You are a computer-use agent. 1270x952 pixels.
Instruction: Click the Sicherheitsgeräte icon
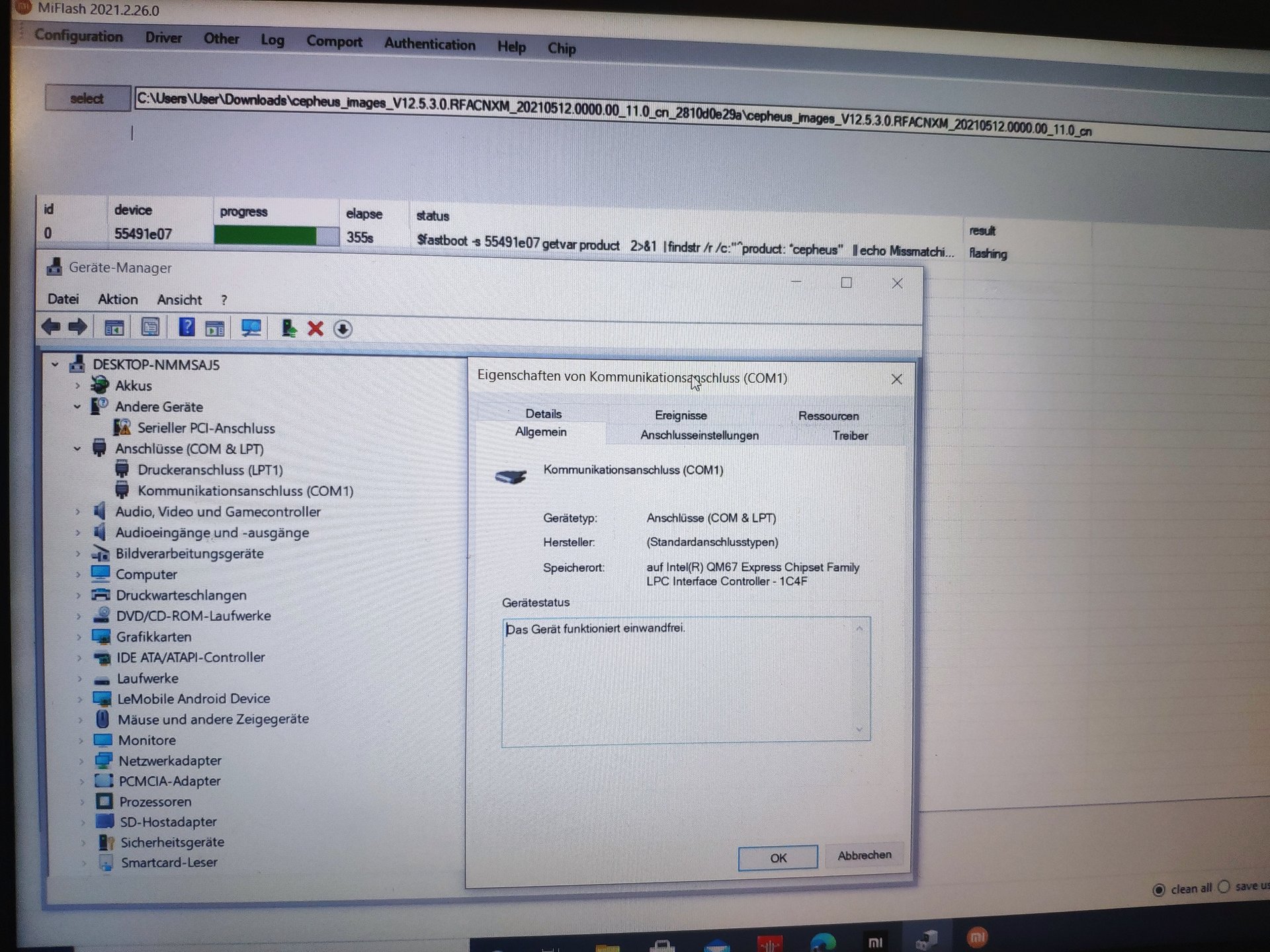click(x=106, y=842)
